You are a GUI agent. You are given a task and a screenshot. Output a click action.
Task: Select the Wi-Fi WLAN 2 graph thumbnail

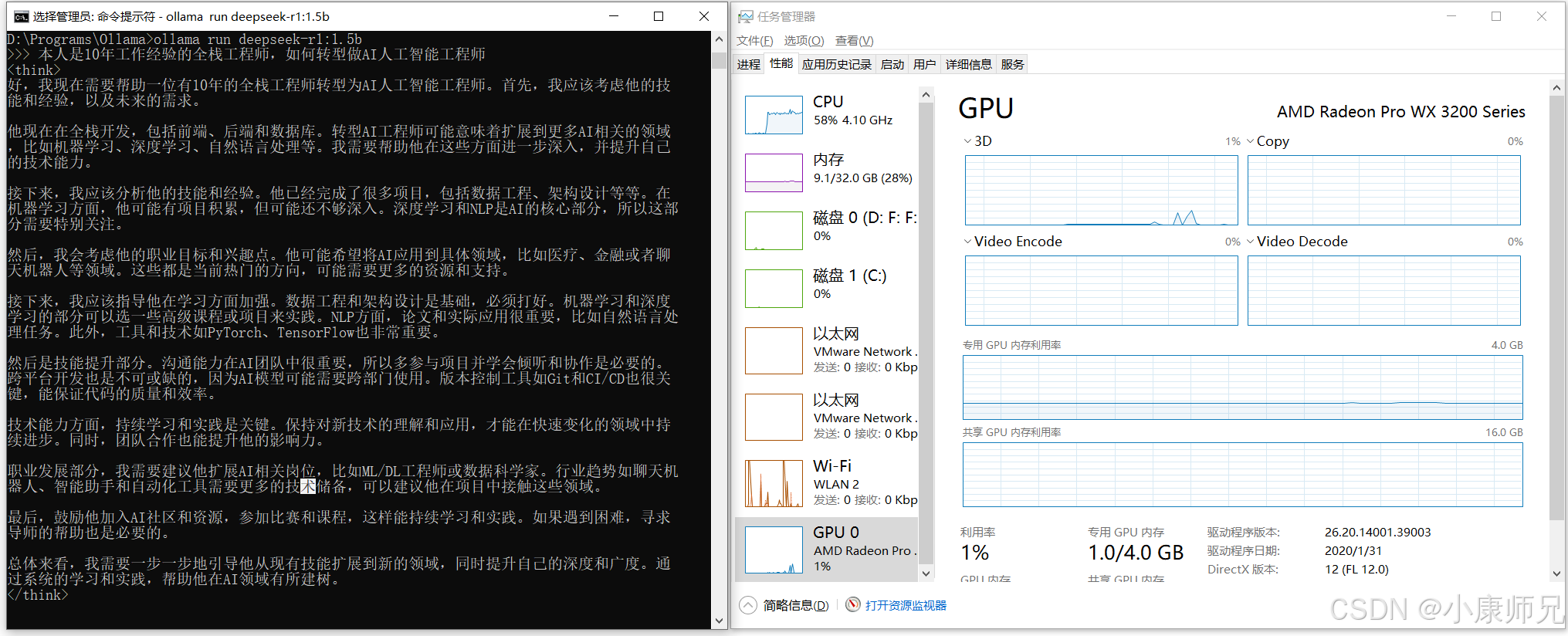pyautogui.click(x=774, y=483)
